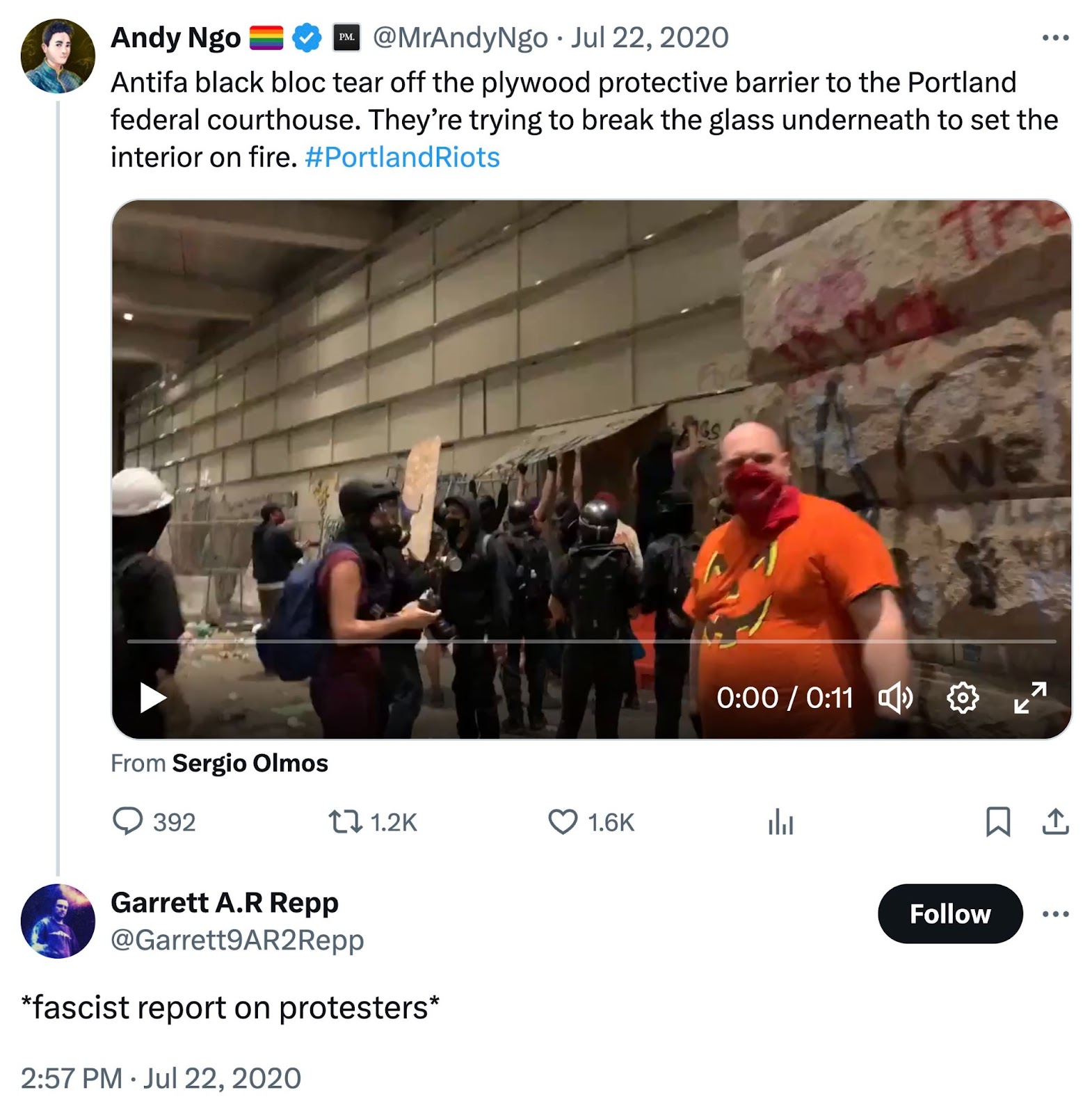Open Andy Ngo's profile picture
The image size is (1092, 1113).
[x=58, y=56]
